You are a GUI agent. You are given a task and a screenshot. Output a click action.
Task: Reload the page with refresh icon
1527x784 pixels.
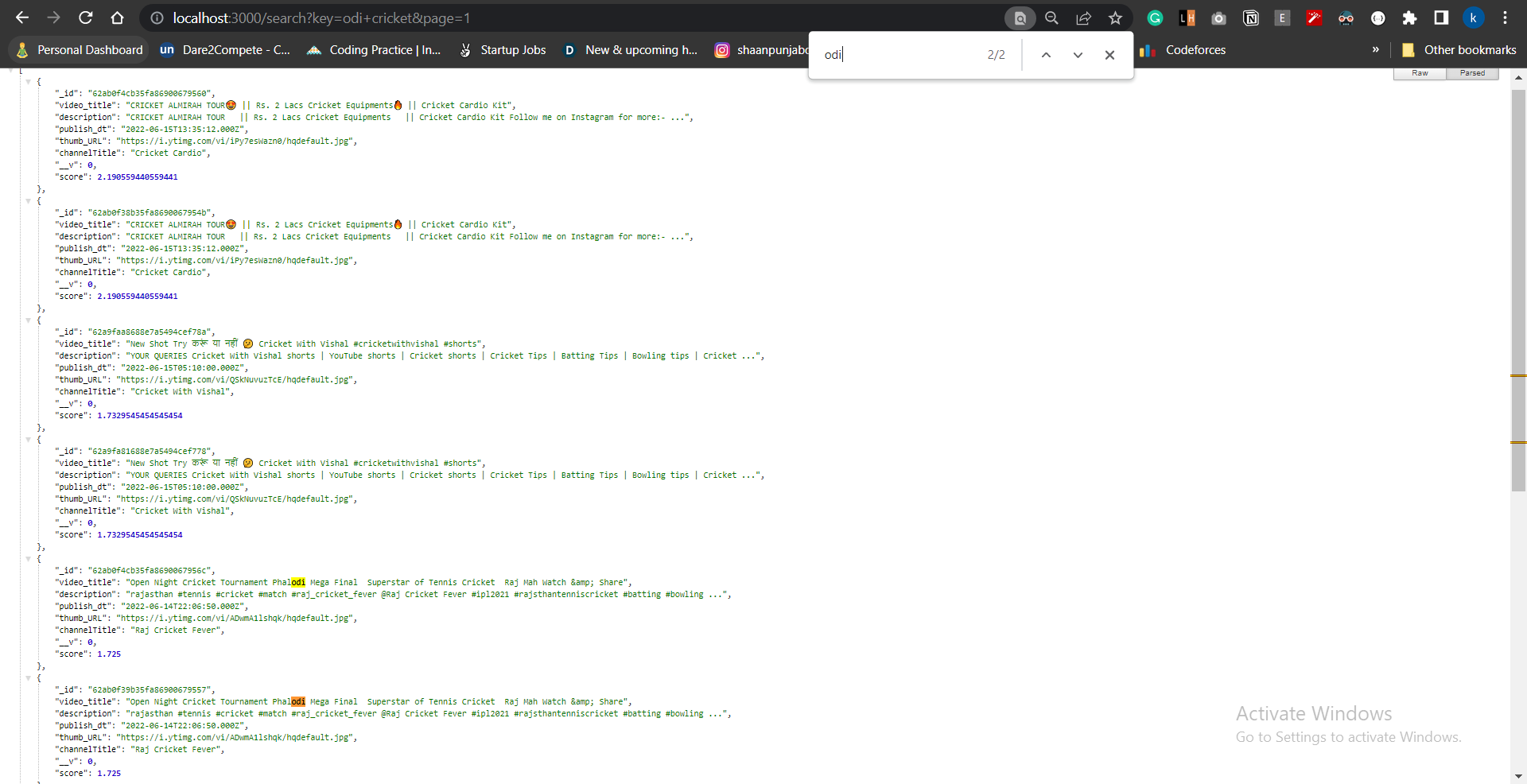[86, 17]
